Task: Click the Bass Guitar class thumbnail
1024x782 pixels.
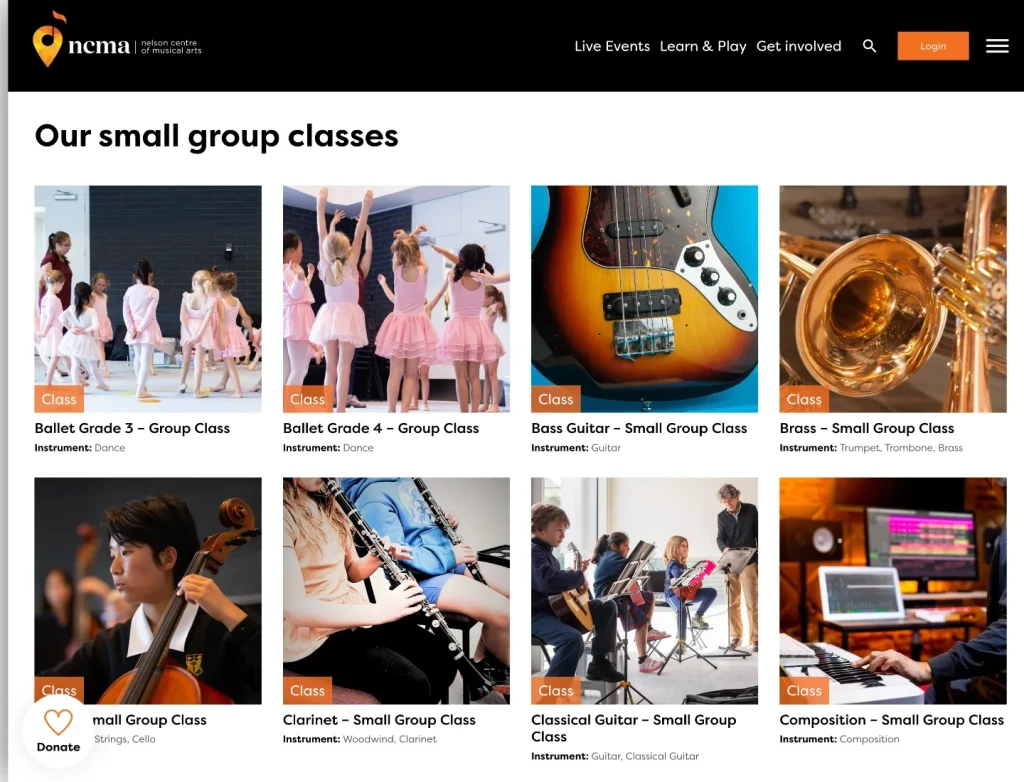Action: (x=645, y=299)
